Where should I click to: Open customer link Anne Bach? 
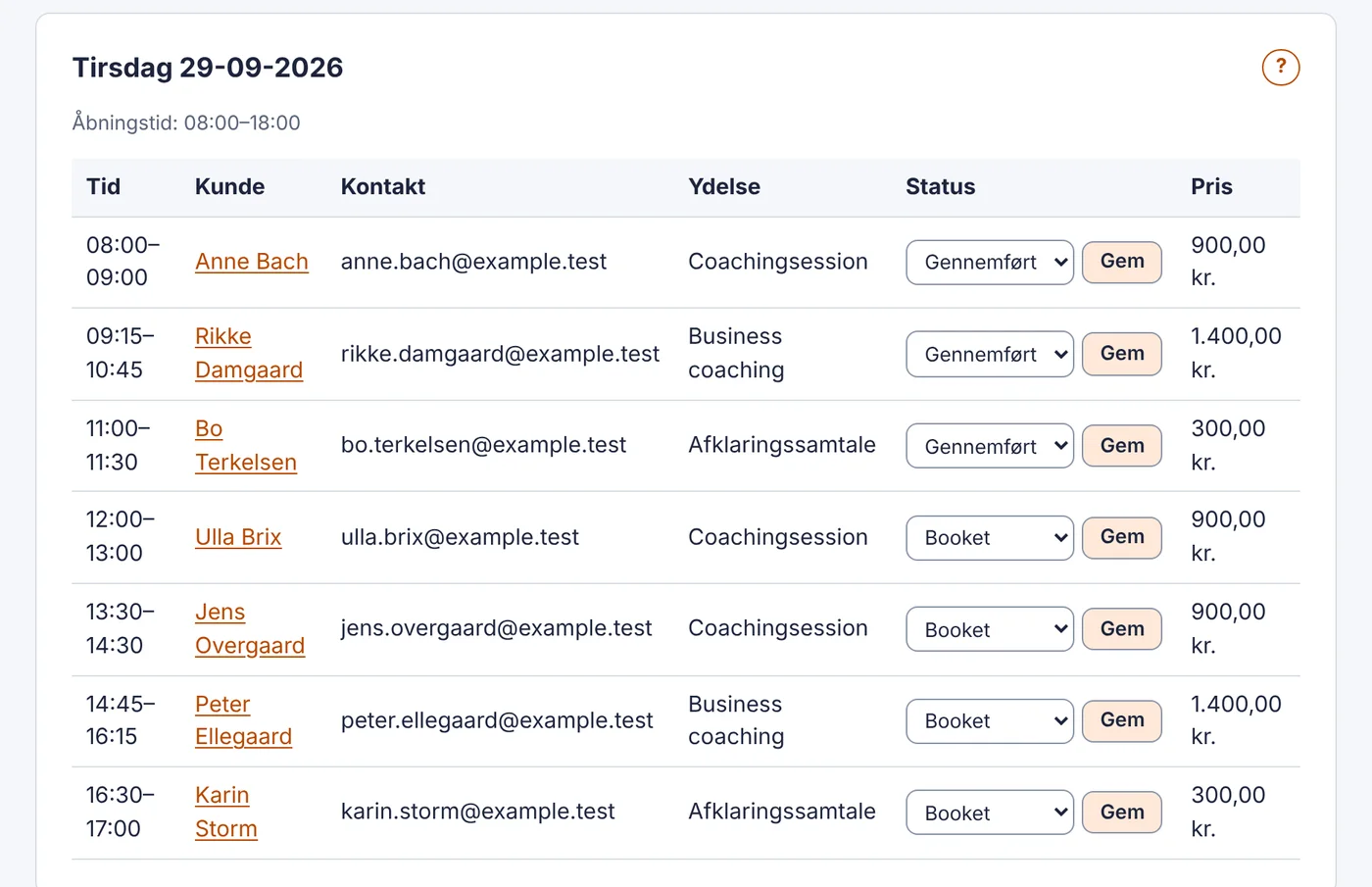252,262
